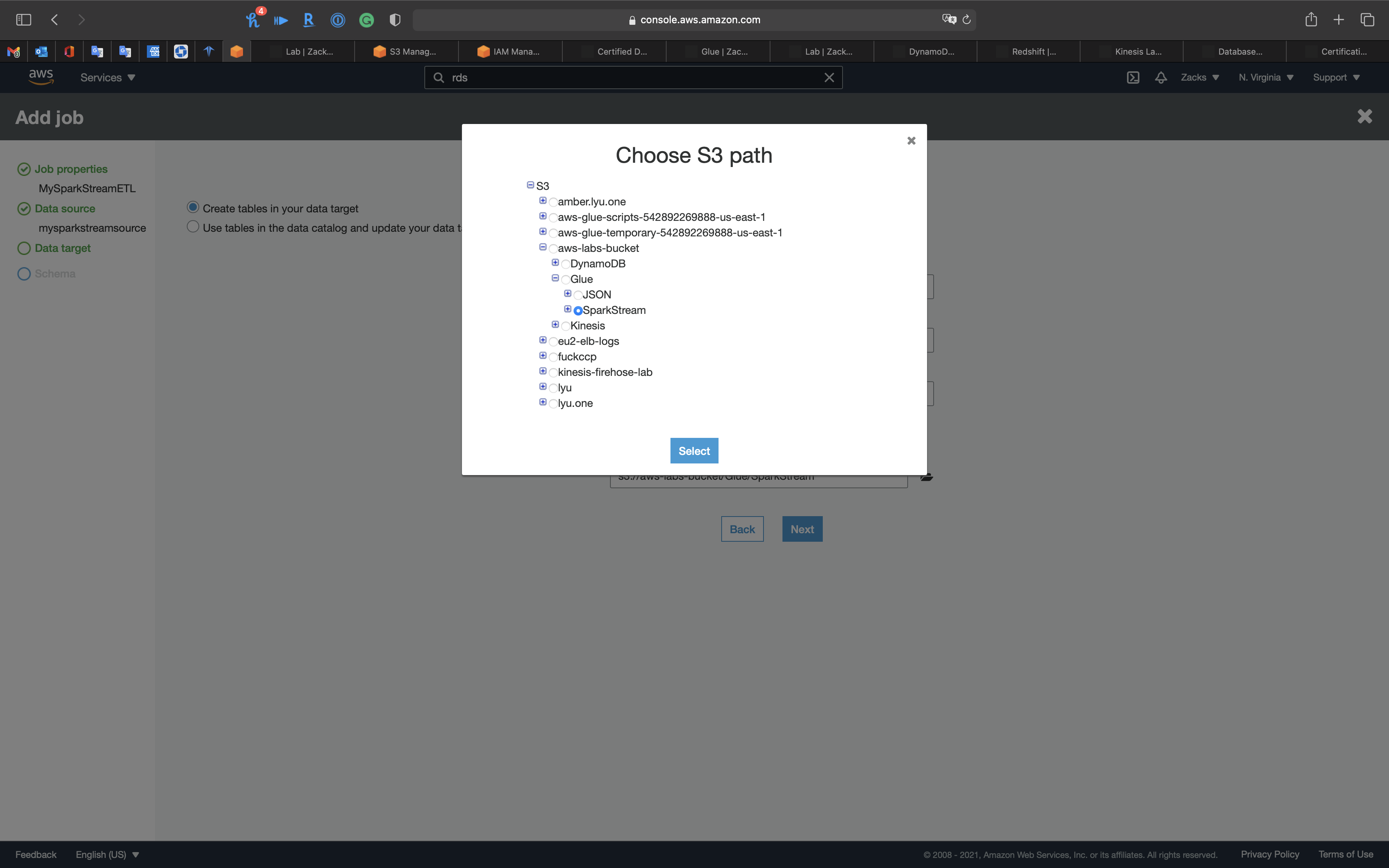The height and width of the screenshot is (868, 1389).
Task: Select the Kinesis folder radio button
Action: (x=565, y=326)
